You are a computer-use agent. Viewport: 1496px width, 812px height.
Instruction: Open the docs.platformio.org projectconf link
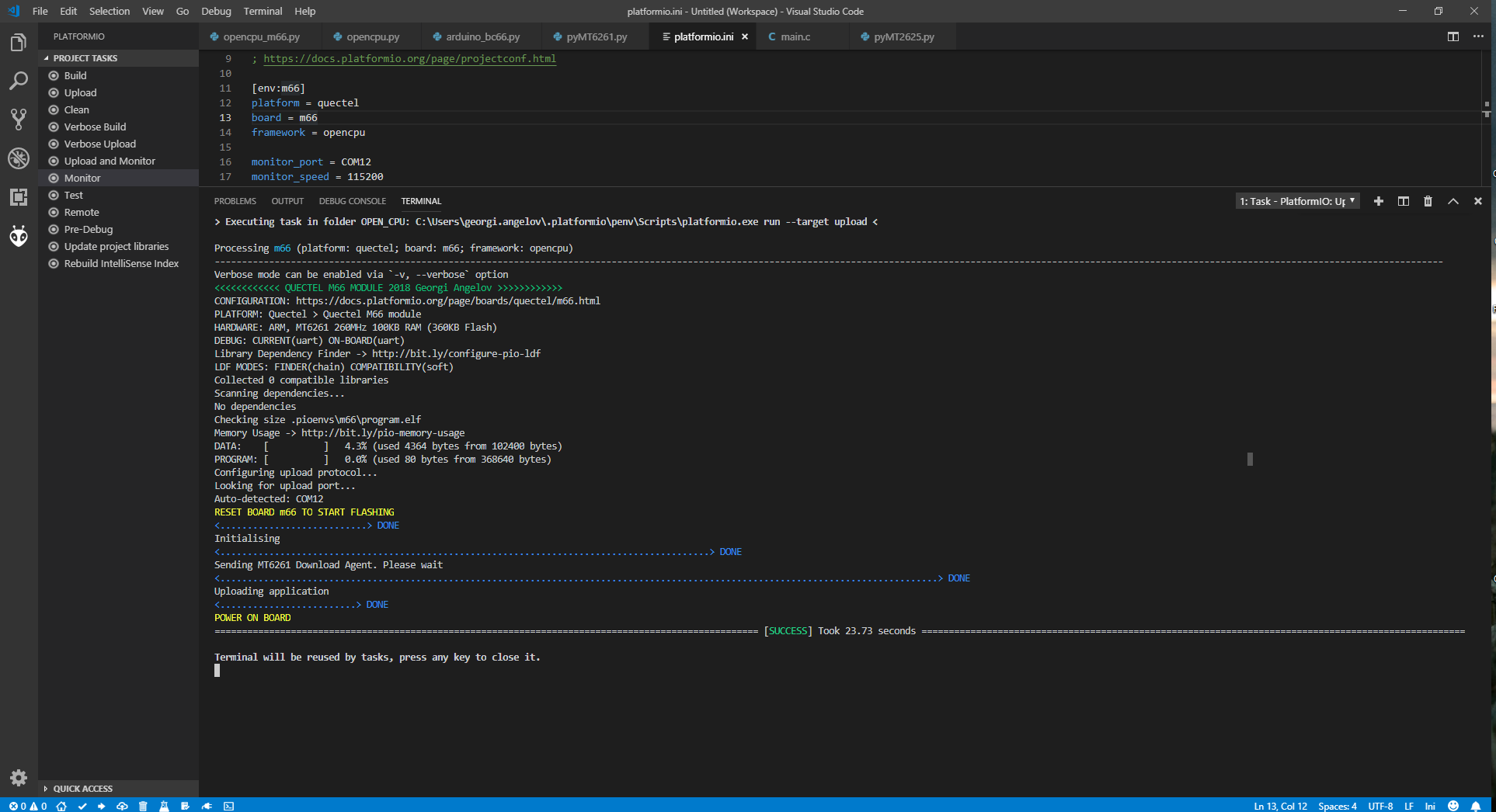pos(409,59)
